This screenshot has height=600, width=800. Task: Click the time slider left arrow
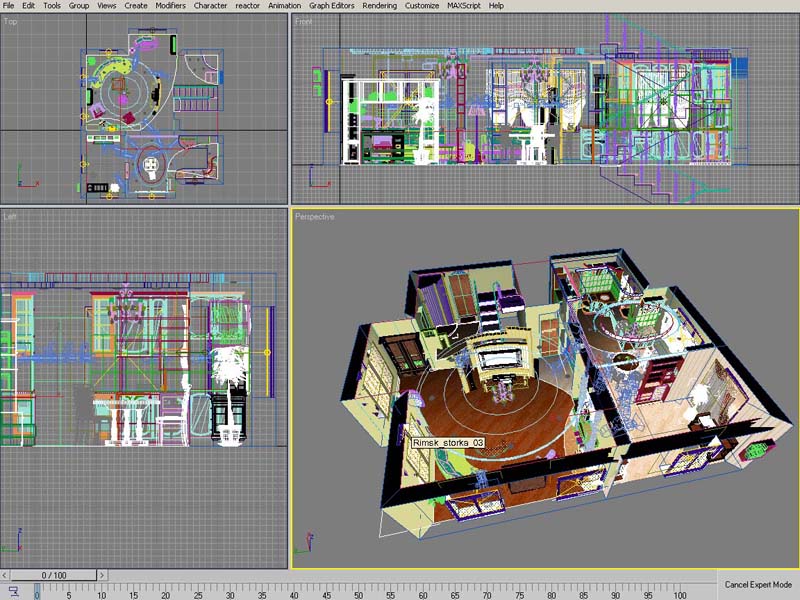coord(7,576)
